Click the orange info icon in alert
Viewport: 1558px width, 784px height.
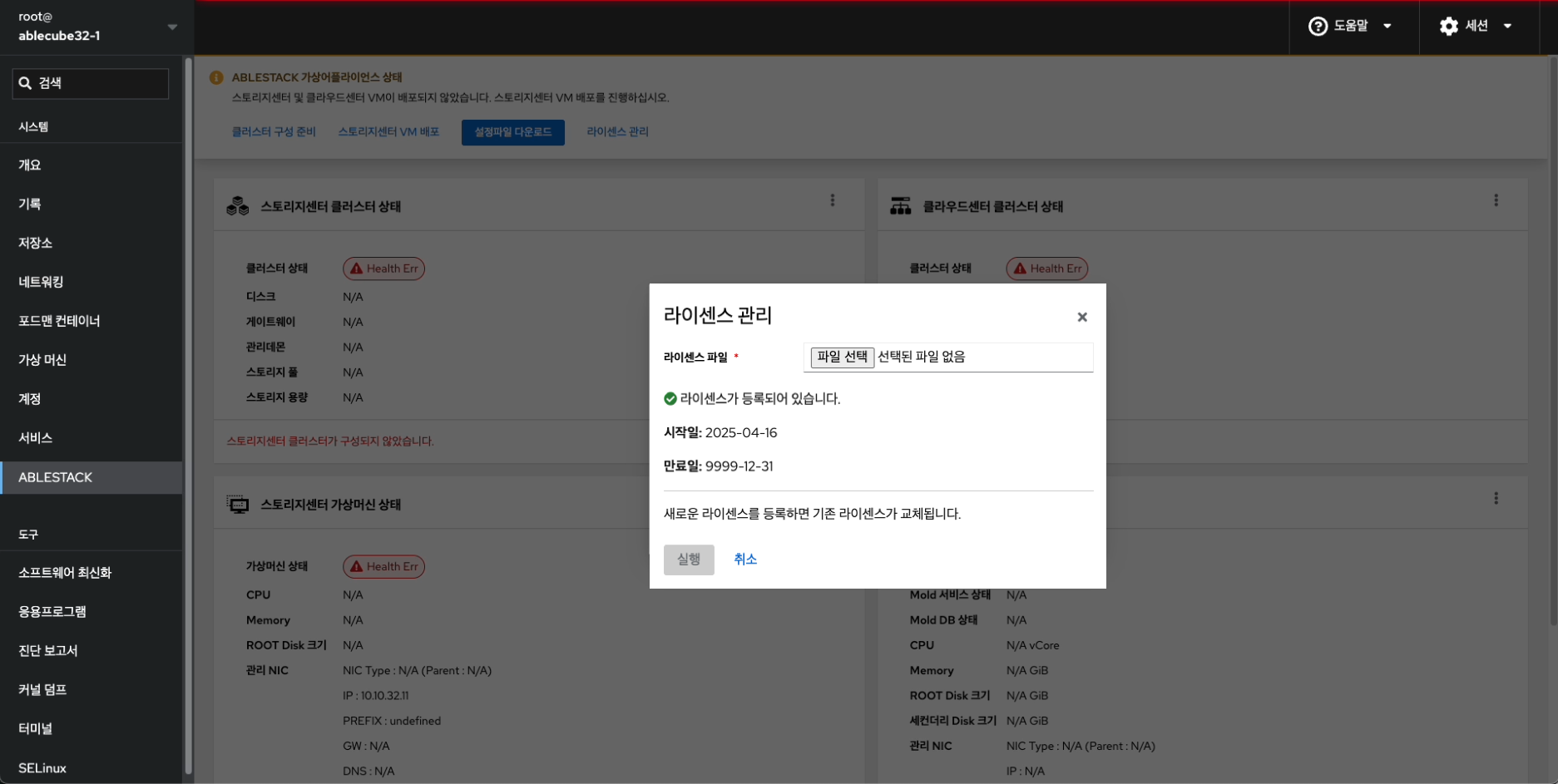[x=216, y=77]
